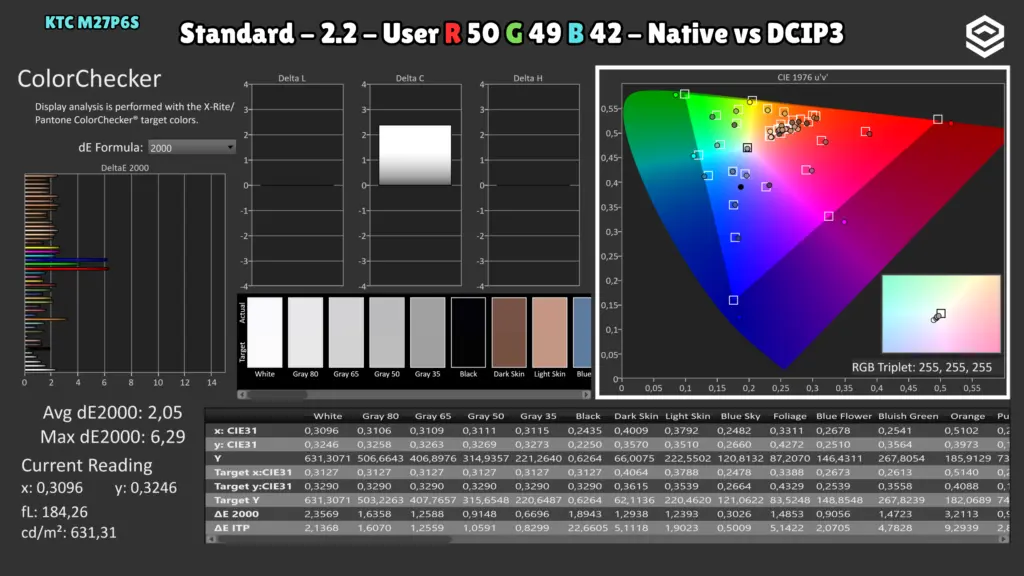1024x576 pixels.
Task: Click the 9,2939 ΔE ITP cell
Action: pos(961,528)
